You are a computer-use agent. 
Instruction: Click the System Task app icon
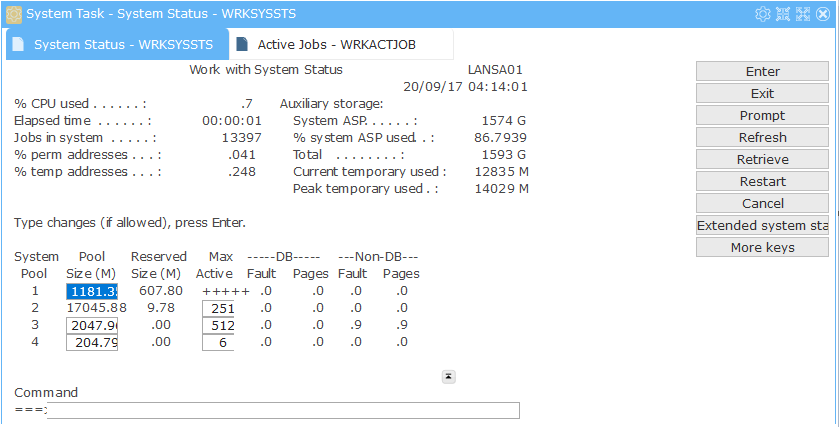point(13,14)
